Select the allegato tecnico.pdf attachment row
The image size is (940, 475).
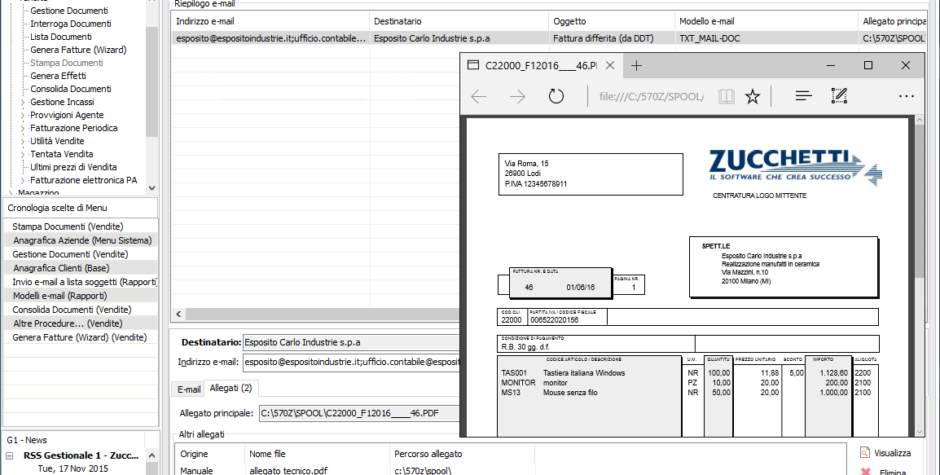click(x=510, y=471)
